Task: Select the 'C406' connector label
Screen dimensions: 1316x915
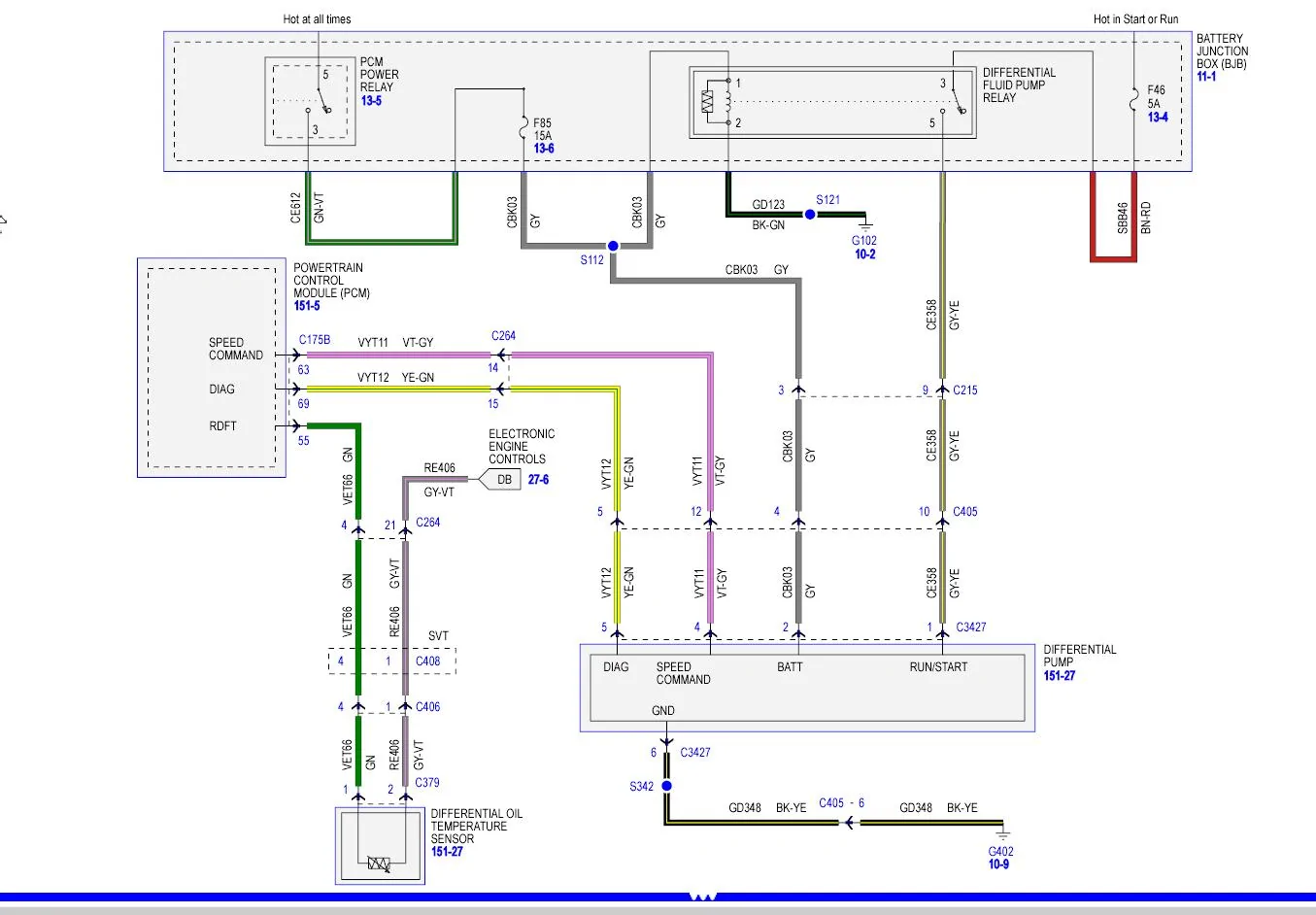Action: coord(427,707)
